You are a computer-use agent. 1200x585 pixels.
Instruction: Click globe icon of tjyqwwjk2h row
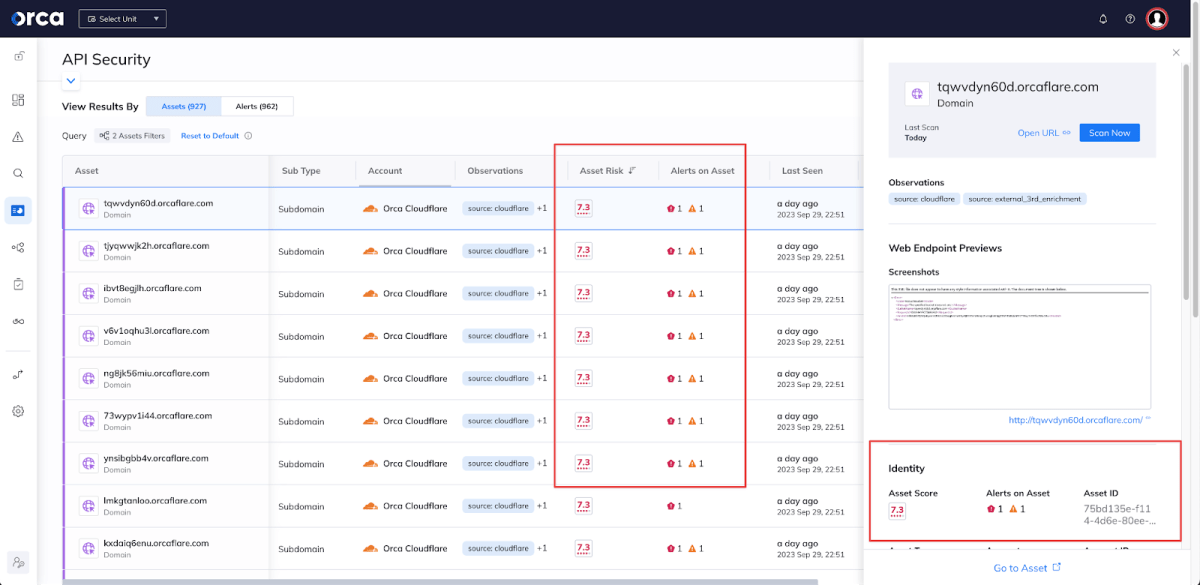click(88, 251)
